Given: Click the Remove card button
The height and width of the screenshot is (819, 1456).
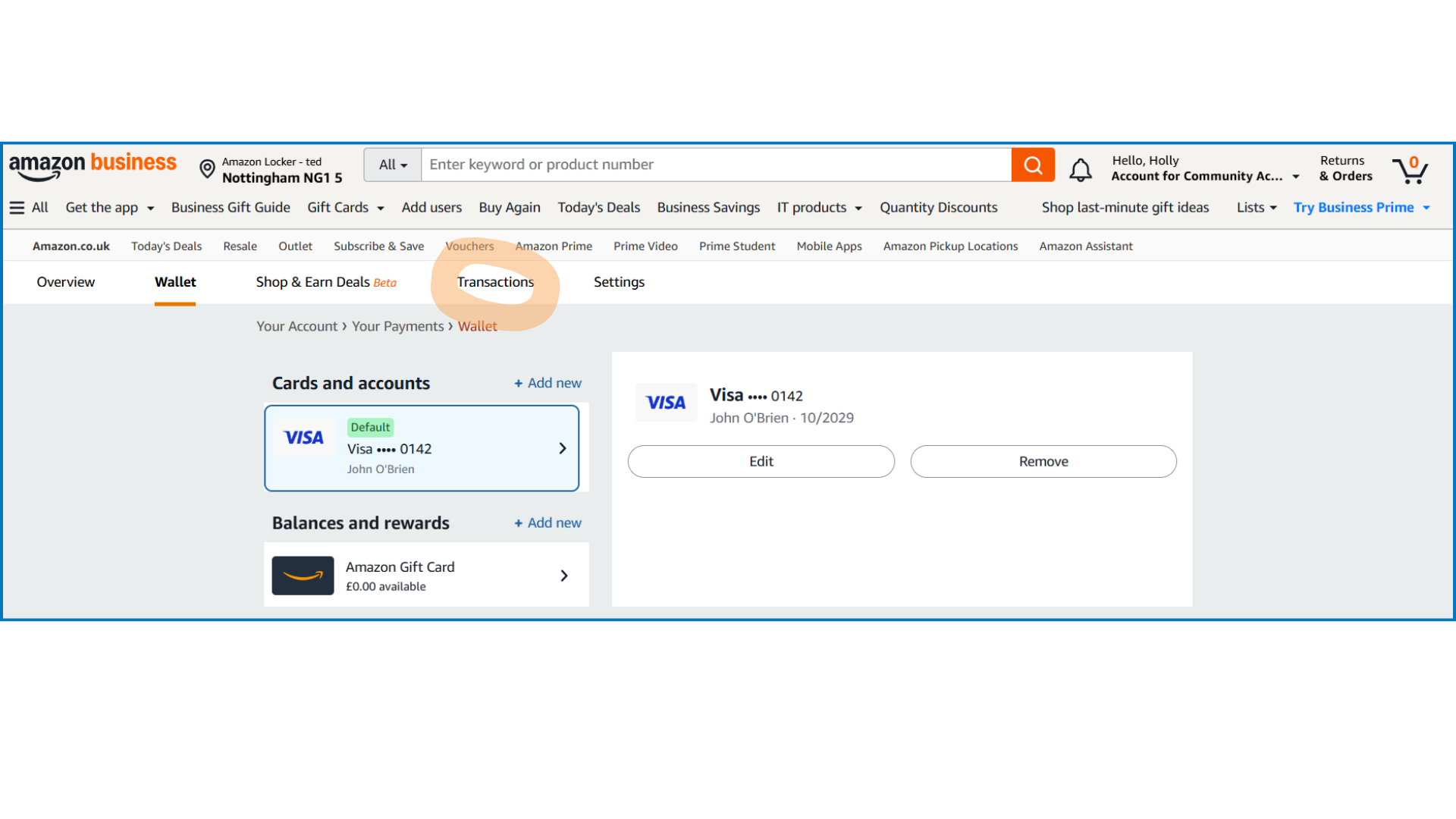Looking at the screenshot, I should coord(1043,461).
